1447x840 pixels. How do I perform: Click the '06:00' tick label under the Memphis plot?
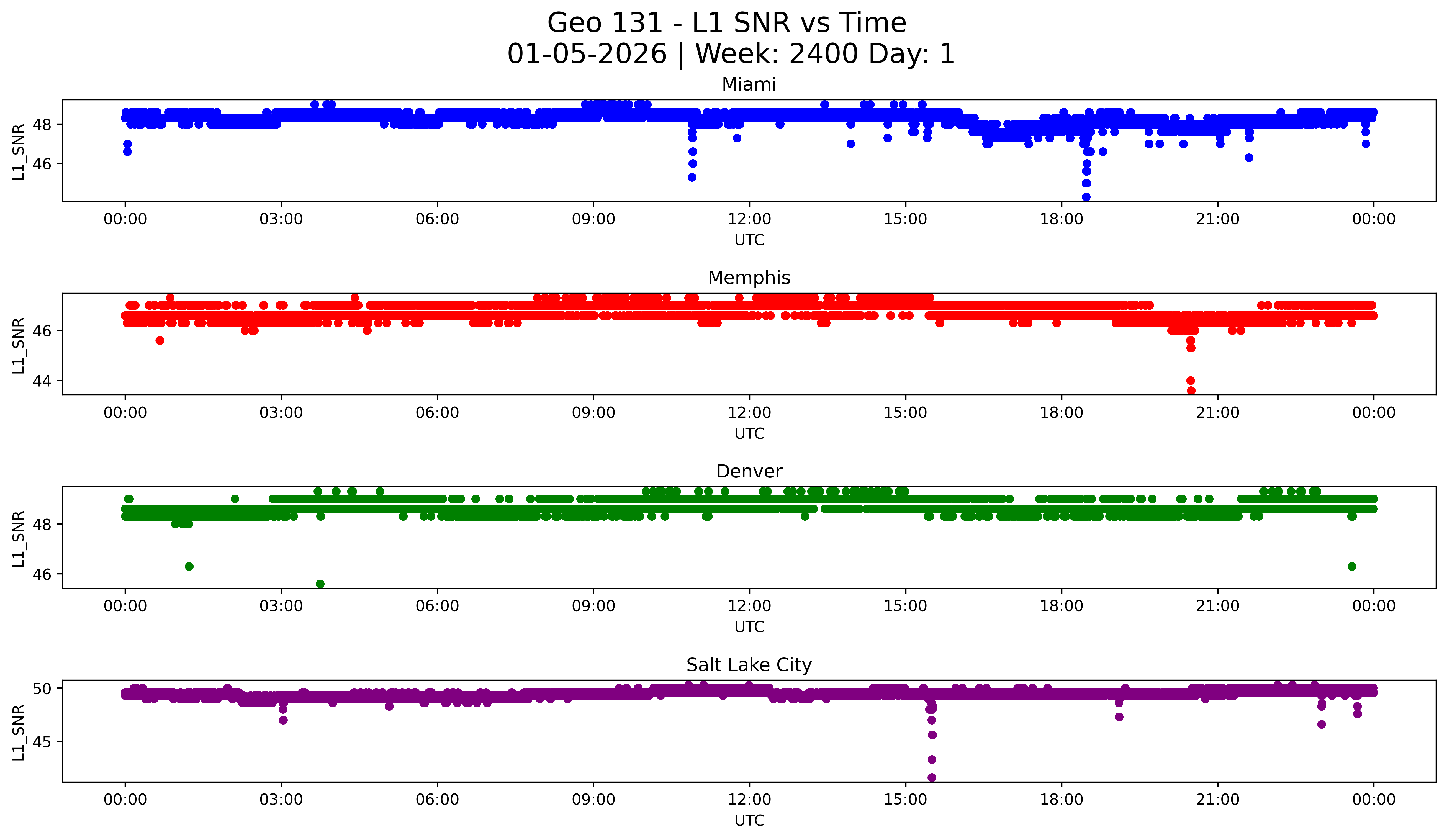tap(437, 413)
